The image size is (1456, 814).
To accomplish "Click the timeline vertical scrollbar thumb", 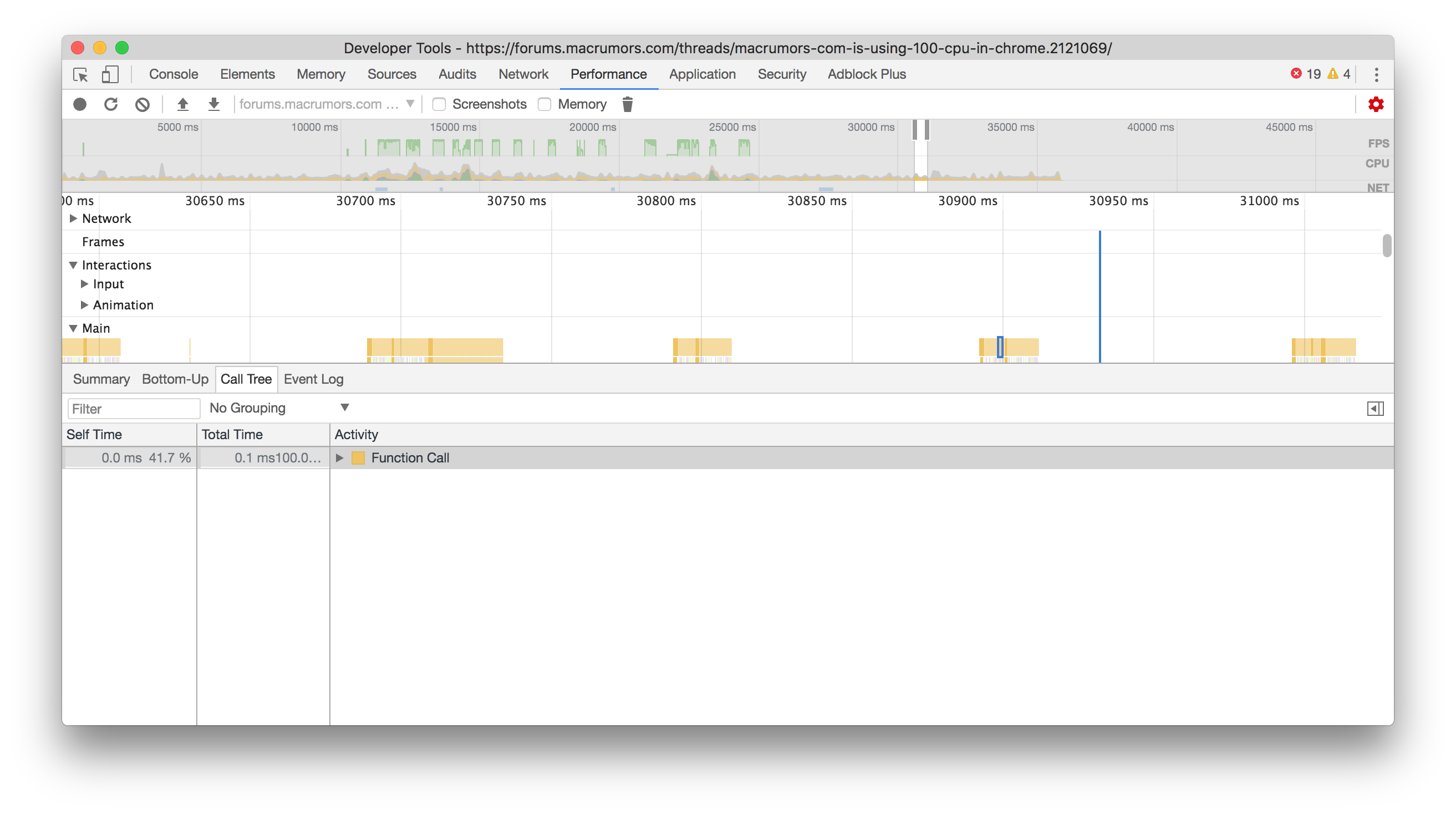I will tap(1386, 245).
